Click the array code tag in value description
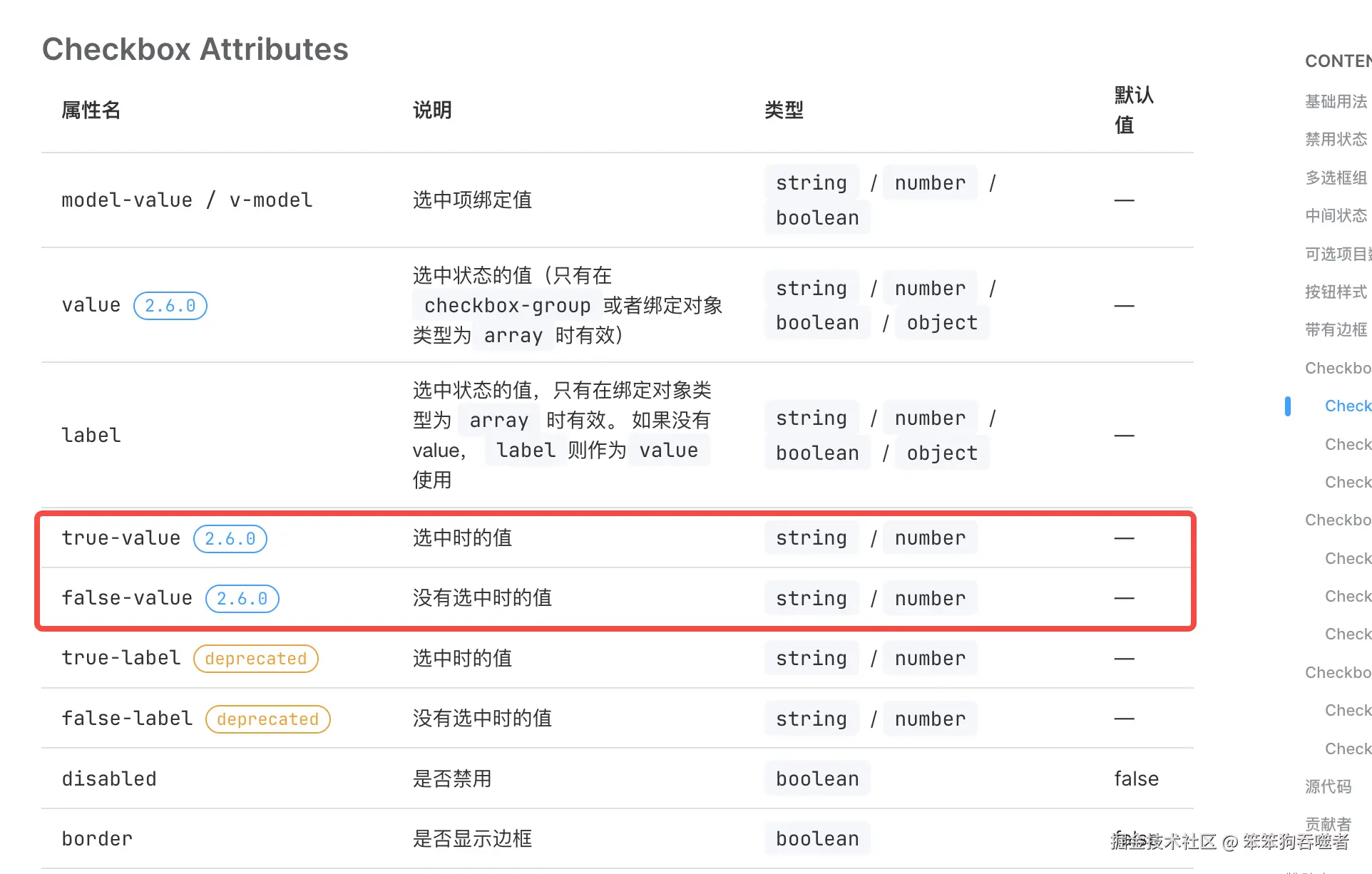This screenshot has width=1372, height=874. point(513,335)
